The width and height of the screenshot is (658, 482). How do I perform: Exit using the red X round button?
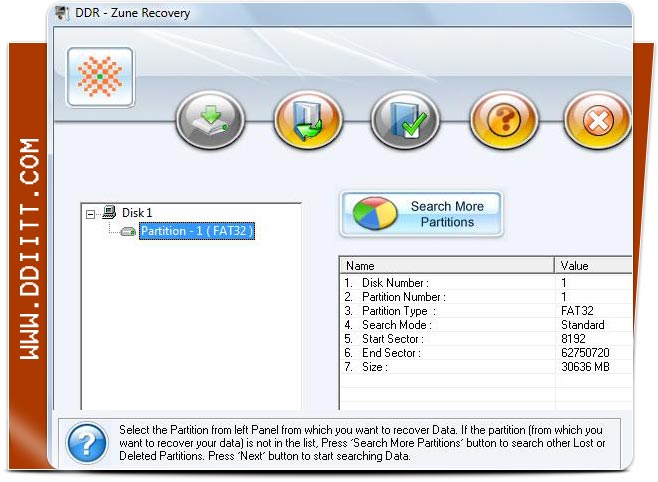tap(598, 122)
